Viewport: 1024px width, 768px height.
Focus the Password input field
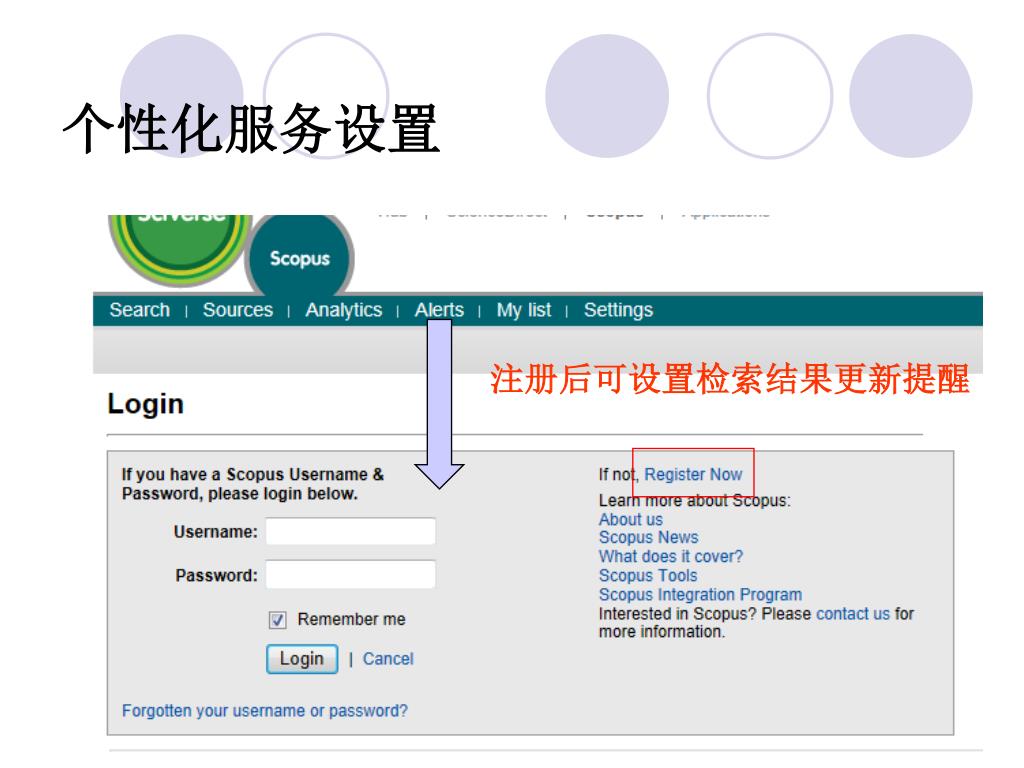pos(351,575)
